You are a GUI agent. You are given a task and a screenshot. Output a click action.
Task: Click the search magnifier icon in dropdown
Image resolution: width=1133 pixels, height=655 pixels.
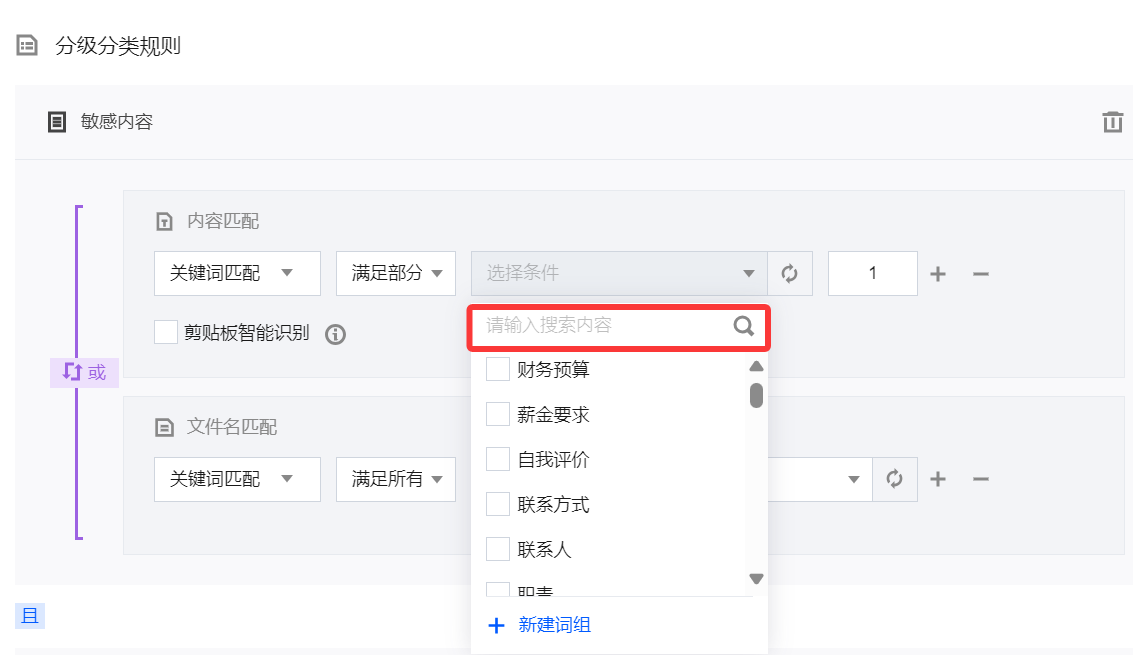tap(743, 325)
